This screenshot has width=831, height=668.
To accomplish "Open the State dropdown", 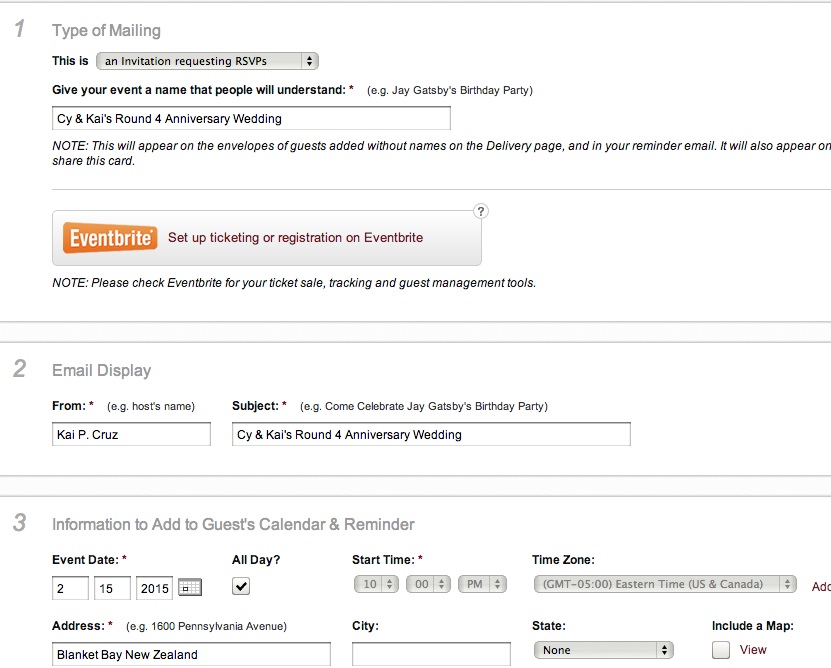I will (x=603, y=650).
